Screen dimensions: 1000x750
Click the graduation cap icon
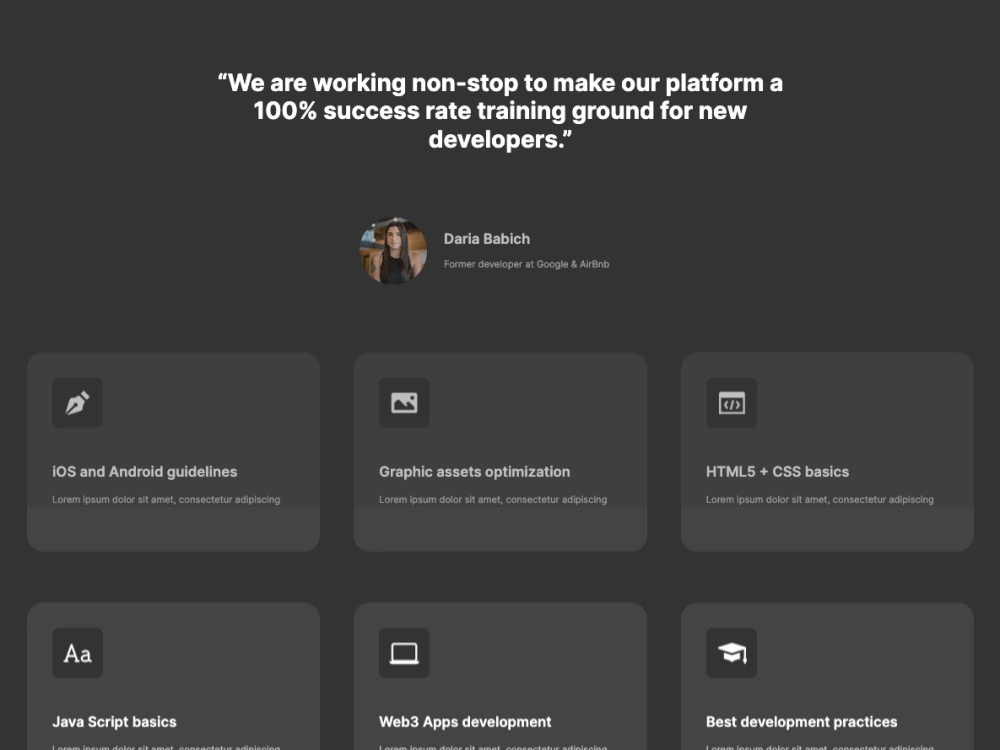732,653
